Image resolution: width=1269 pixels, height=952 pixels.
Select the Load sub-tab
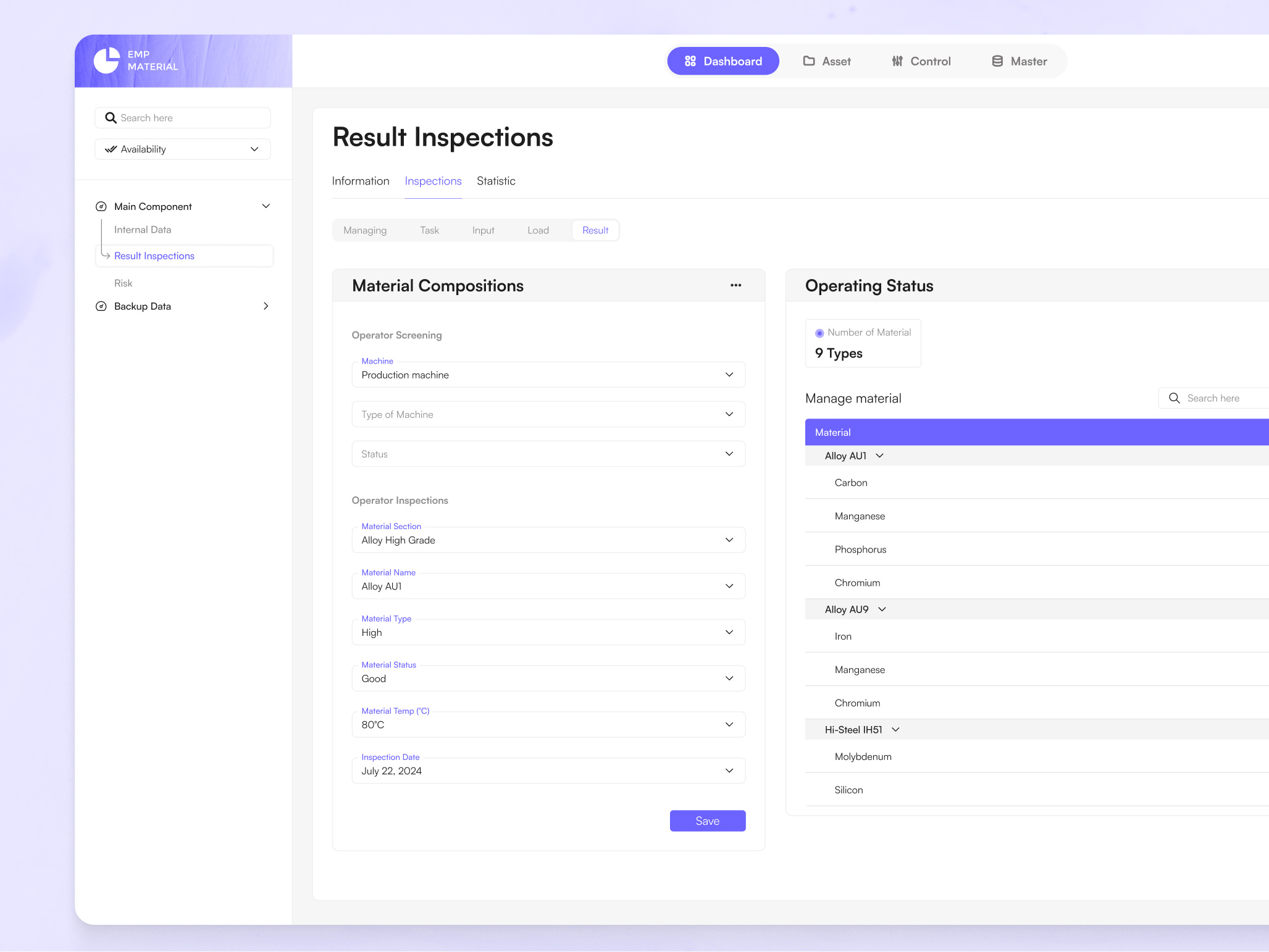pos(538,230)
